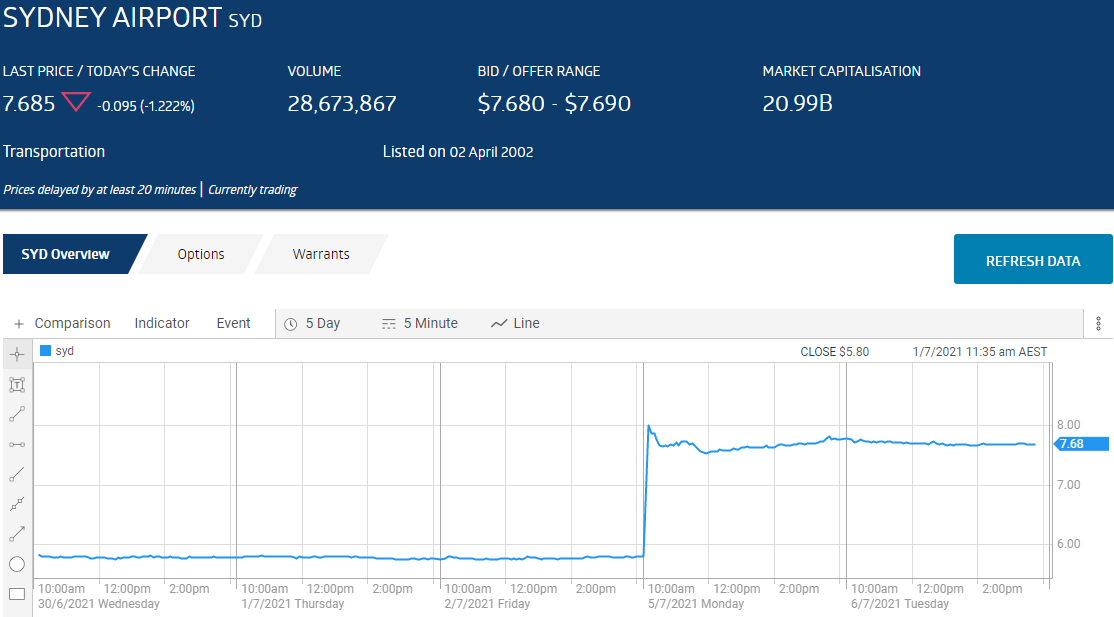Click the interval icon beside 5 Minute
1114x617 pixels.
389,324
